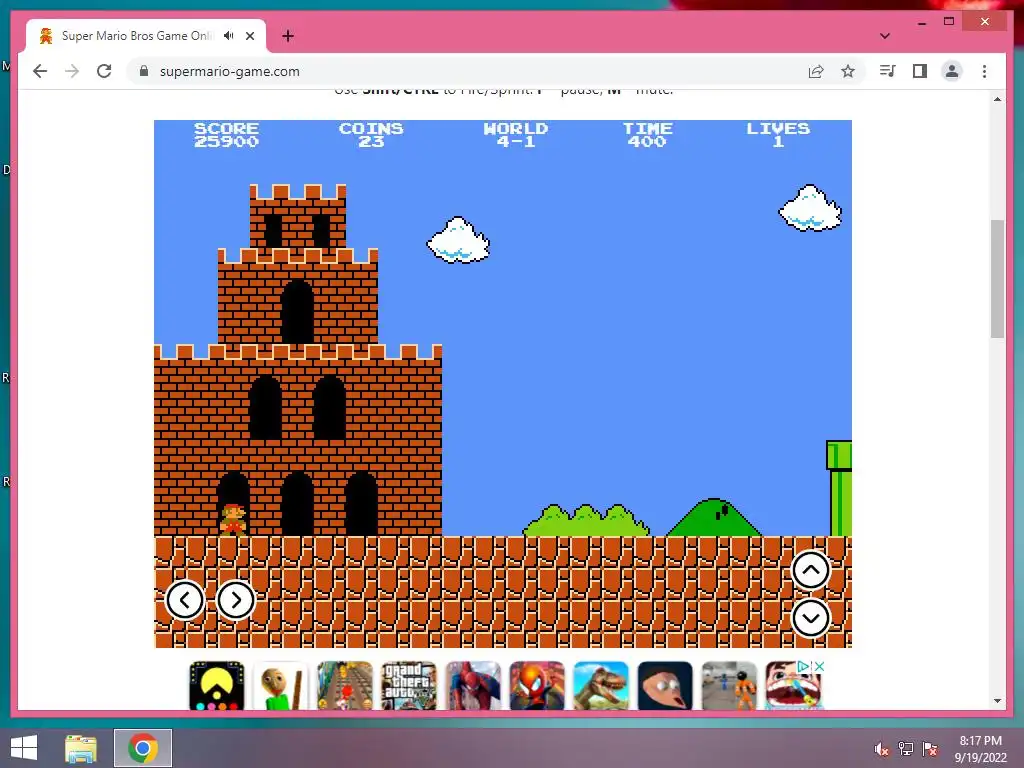Open the orange stickman game thumbnail
This screenshot has height=768, width=1024.
tap(729, 686)
